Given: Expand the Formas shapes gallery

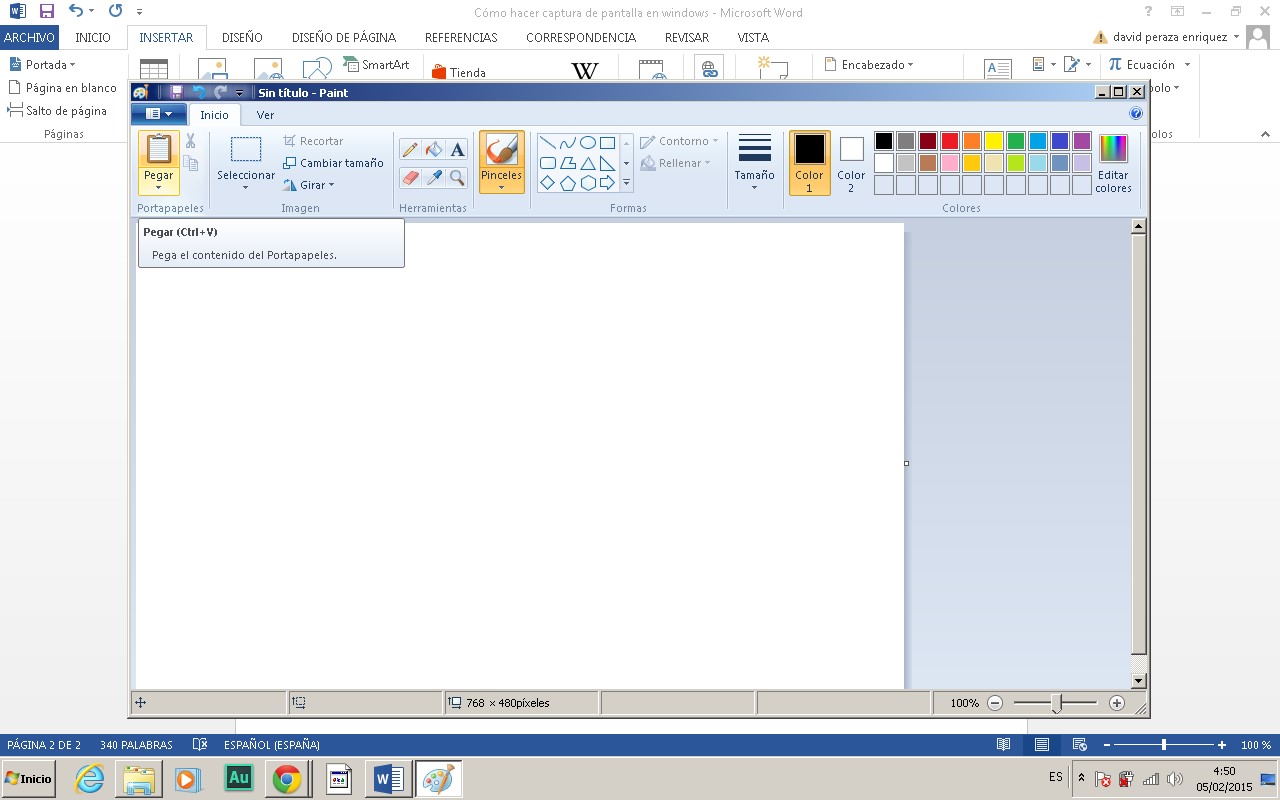Looking at the screenshot, I should pyautogui.click(x=626, y=183).
